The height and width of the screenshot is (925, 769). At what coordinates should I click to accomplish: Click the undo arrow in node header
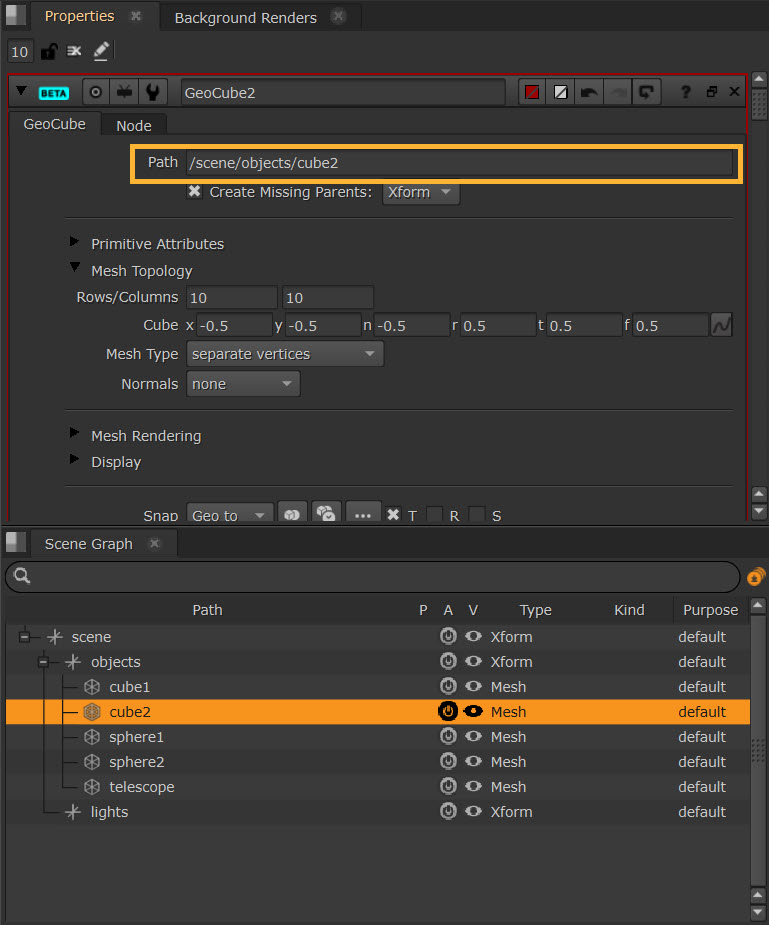[x=590, y=92]
